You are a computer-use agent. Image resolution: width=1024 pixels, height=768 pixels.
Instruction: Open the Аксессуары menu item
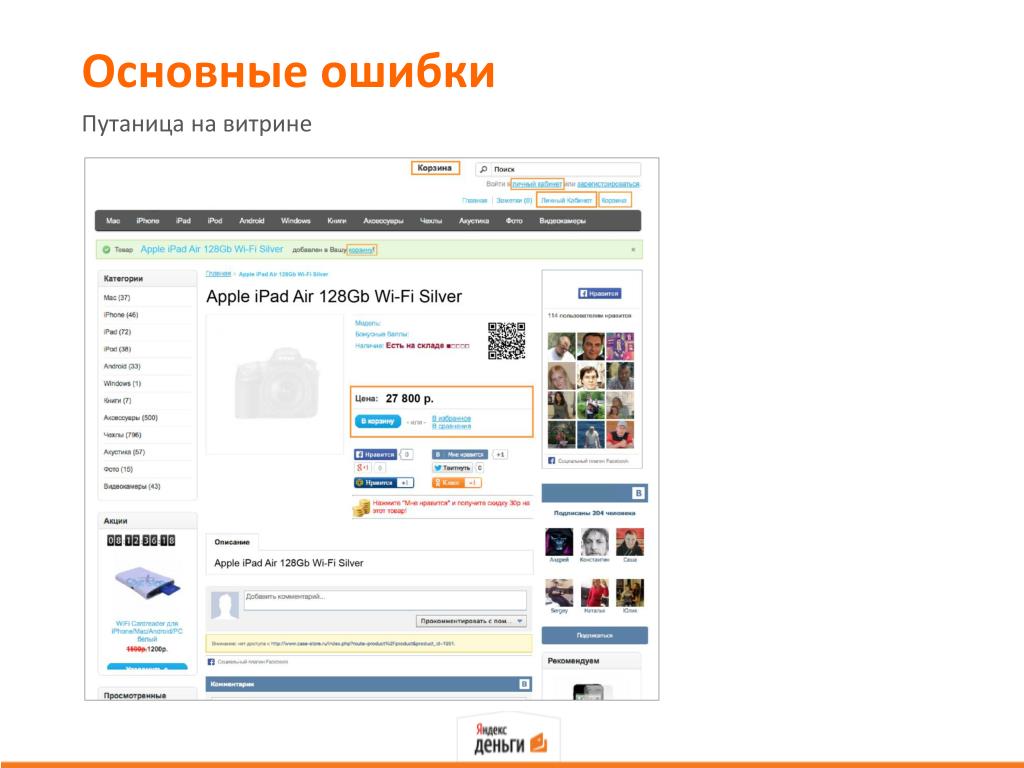(383, 221)
